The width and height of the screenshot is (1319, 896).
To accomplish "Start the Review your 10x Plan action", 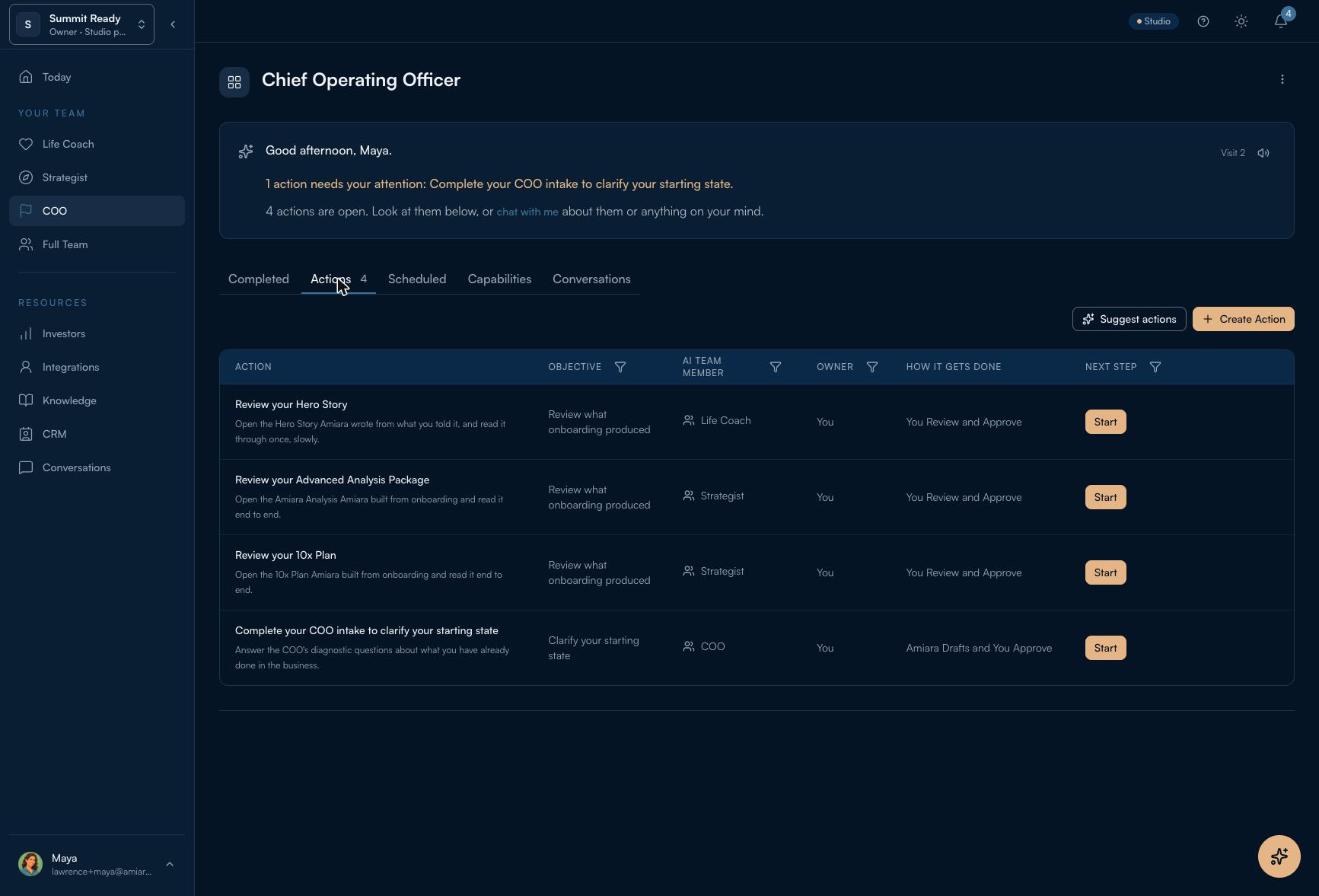I will click(x=1105, y=573).
